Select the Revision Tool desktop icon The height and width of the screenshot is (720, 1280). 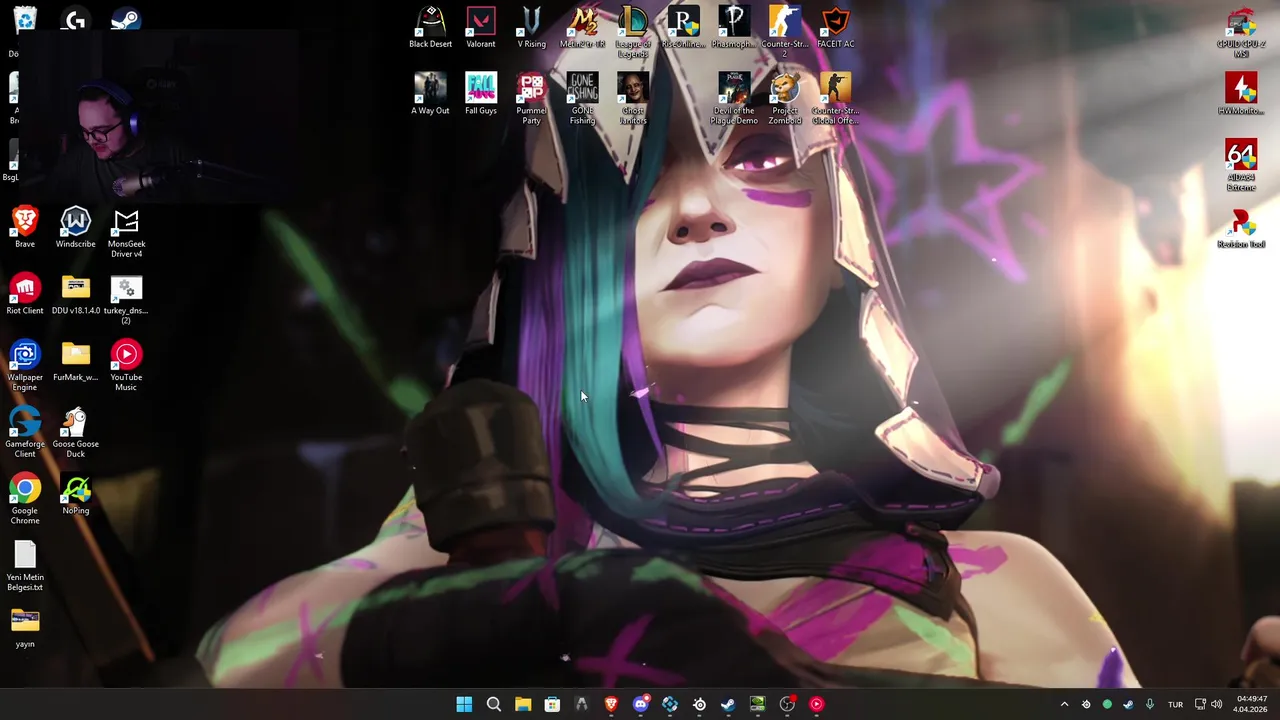click(1241, 227)
